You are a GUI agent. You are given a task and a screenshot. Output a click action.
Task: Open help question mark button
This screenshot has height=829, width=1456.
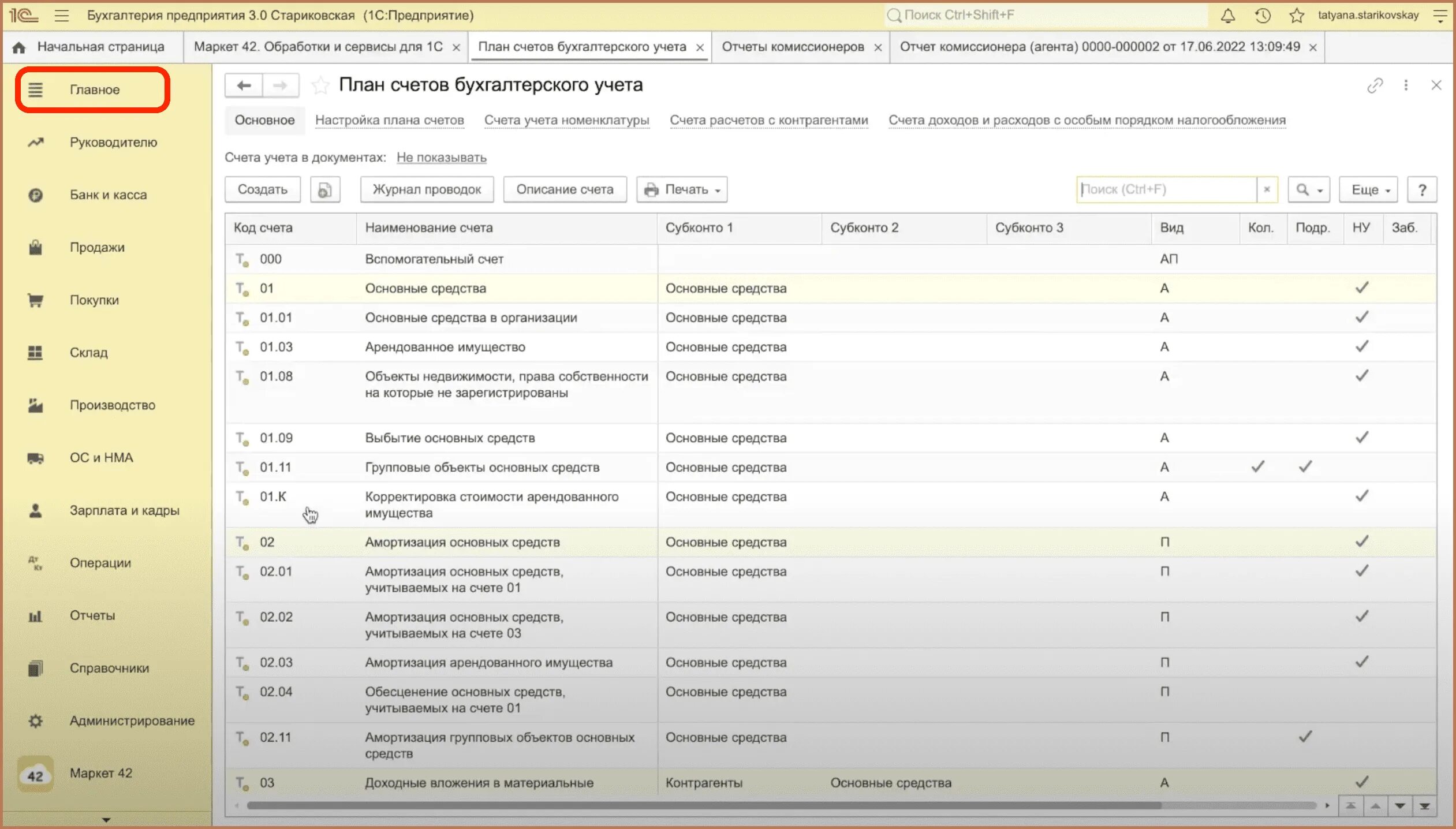[1422, 189]
